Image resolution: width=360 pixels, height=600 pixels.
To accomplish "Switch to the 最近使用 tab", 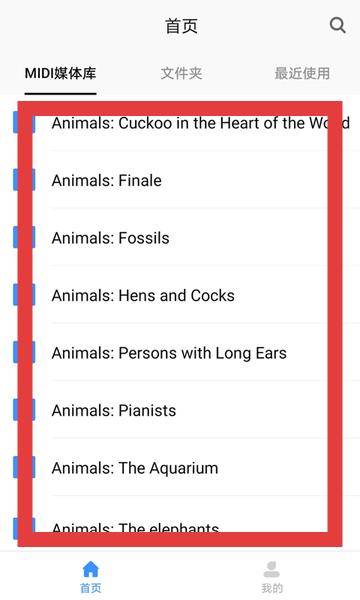I will click(x=302, y=73).
